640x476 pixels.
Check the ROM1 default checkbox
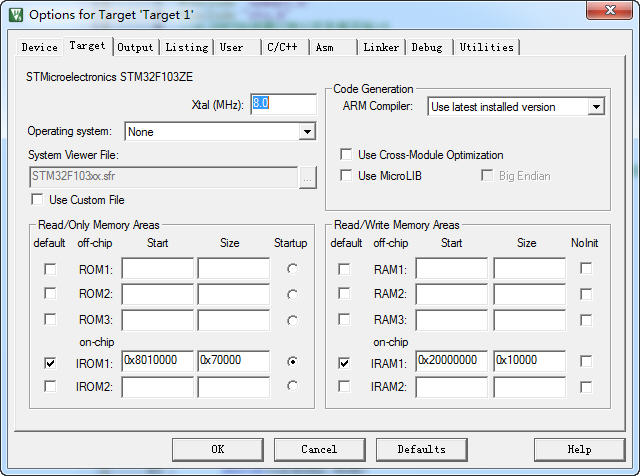point(50,269)
